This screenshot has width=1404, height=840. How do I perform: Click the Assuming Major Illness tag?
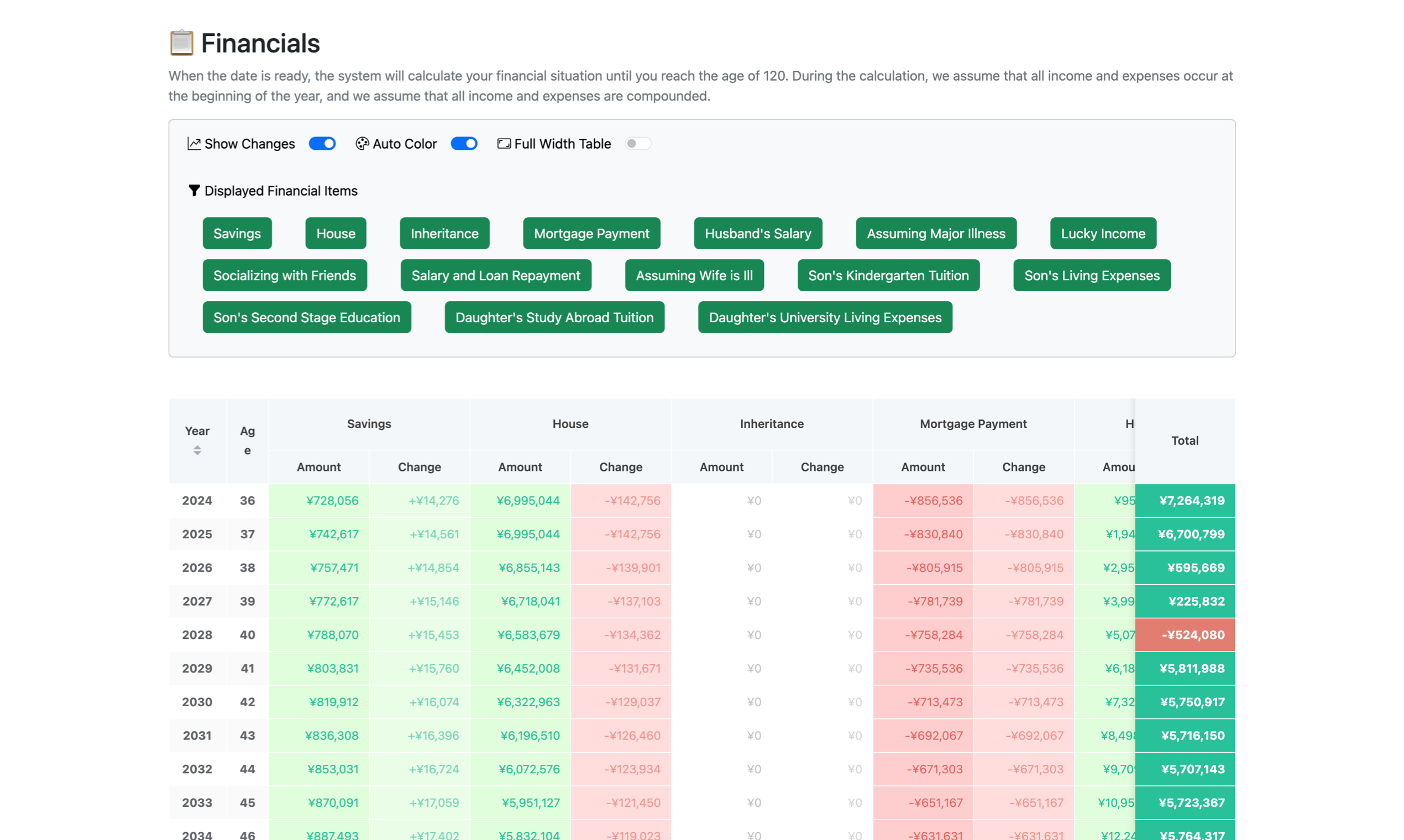coord(935,233)
